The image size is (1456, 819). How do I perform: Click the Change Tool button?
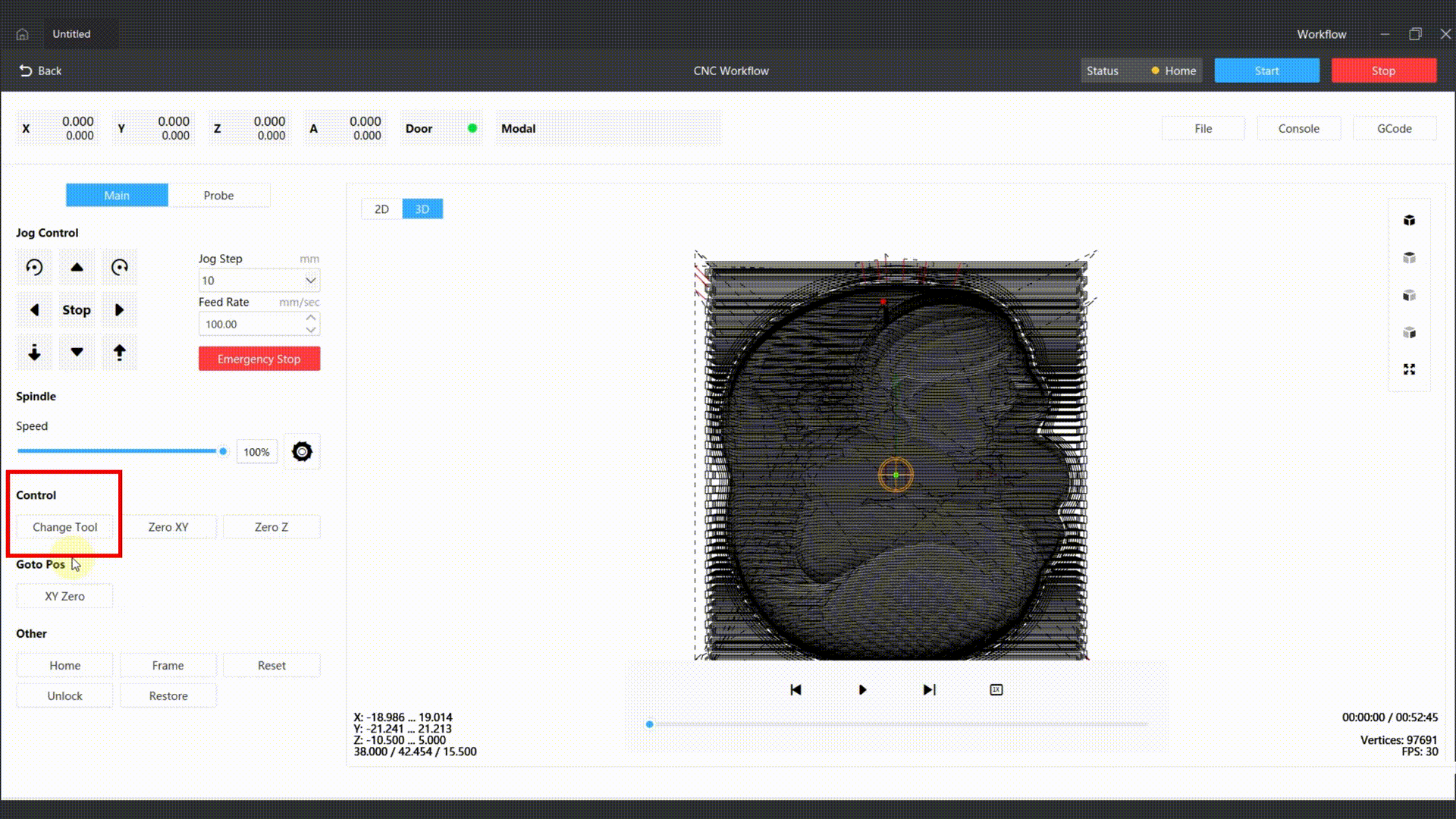click(64, 526)
